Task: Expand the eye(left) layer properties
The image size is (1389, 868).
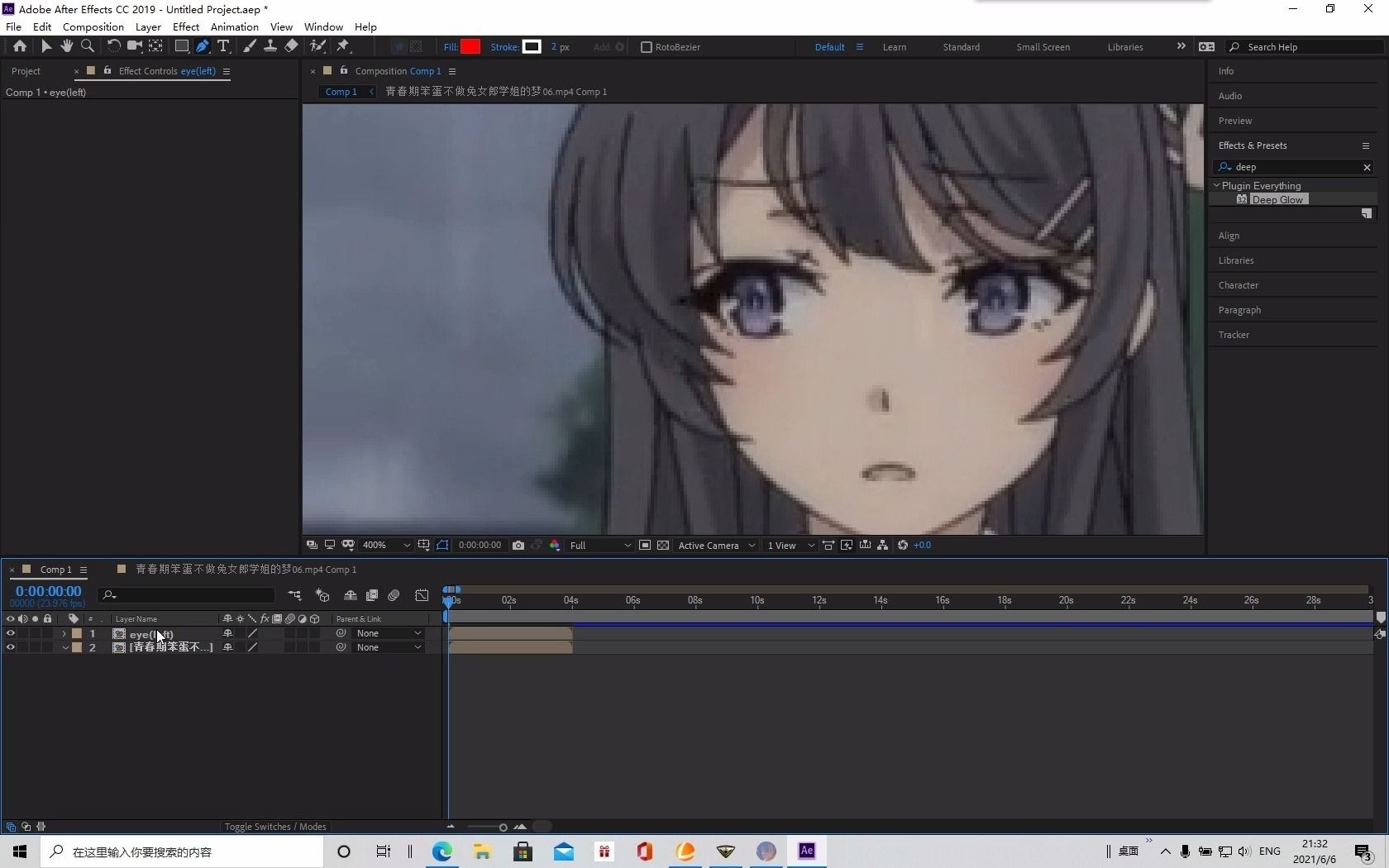Action: [64, 633]
